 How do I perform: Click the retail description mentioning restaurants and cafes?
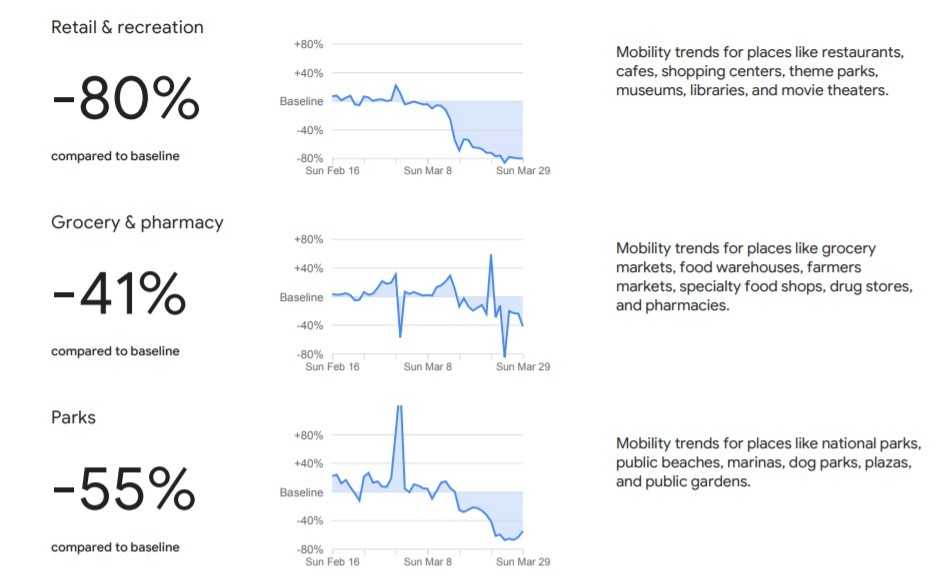(761, 71)
